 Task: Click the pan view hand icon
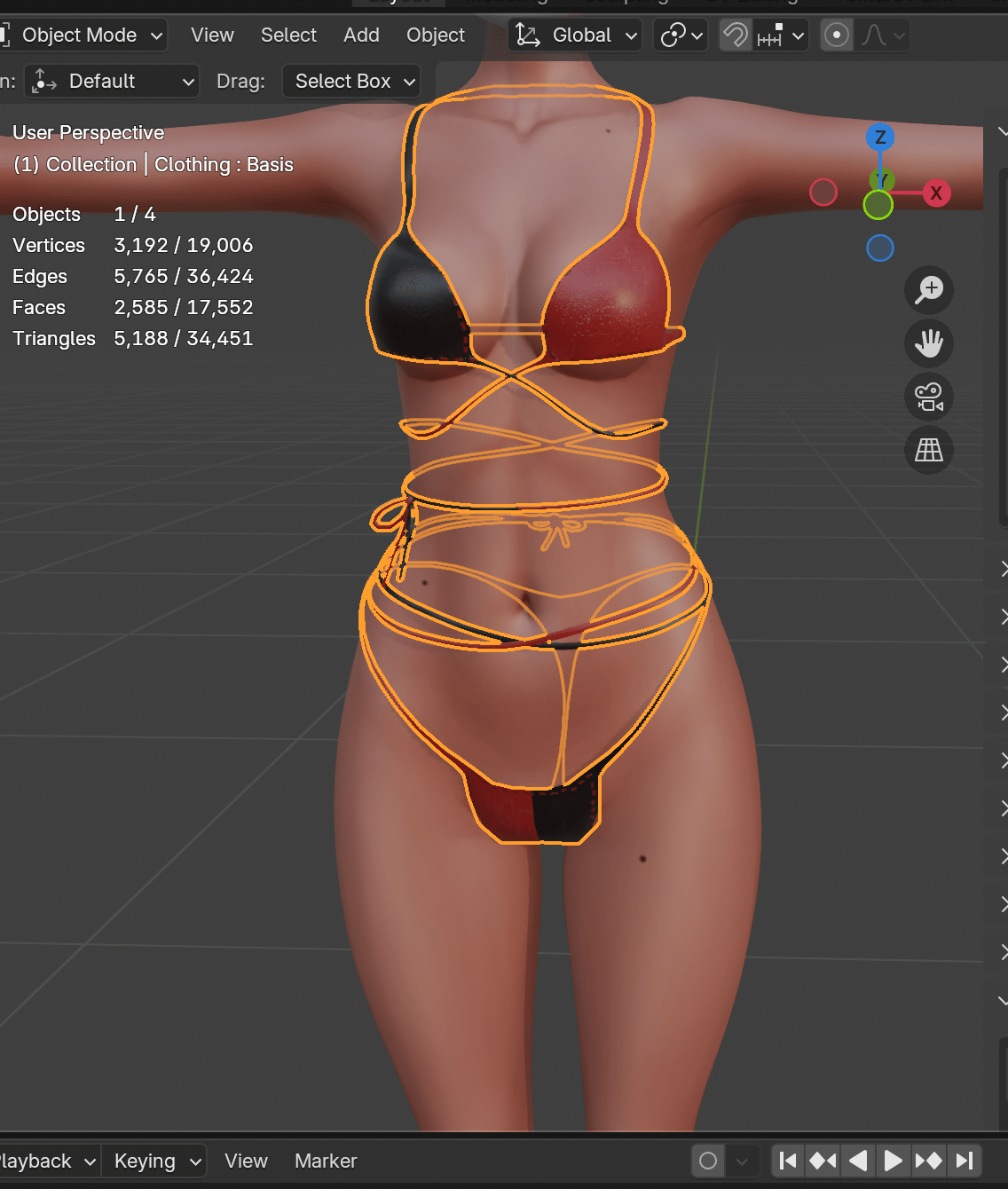pos(929,343)
